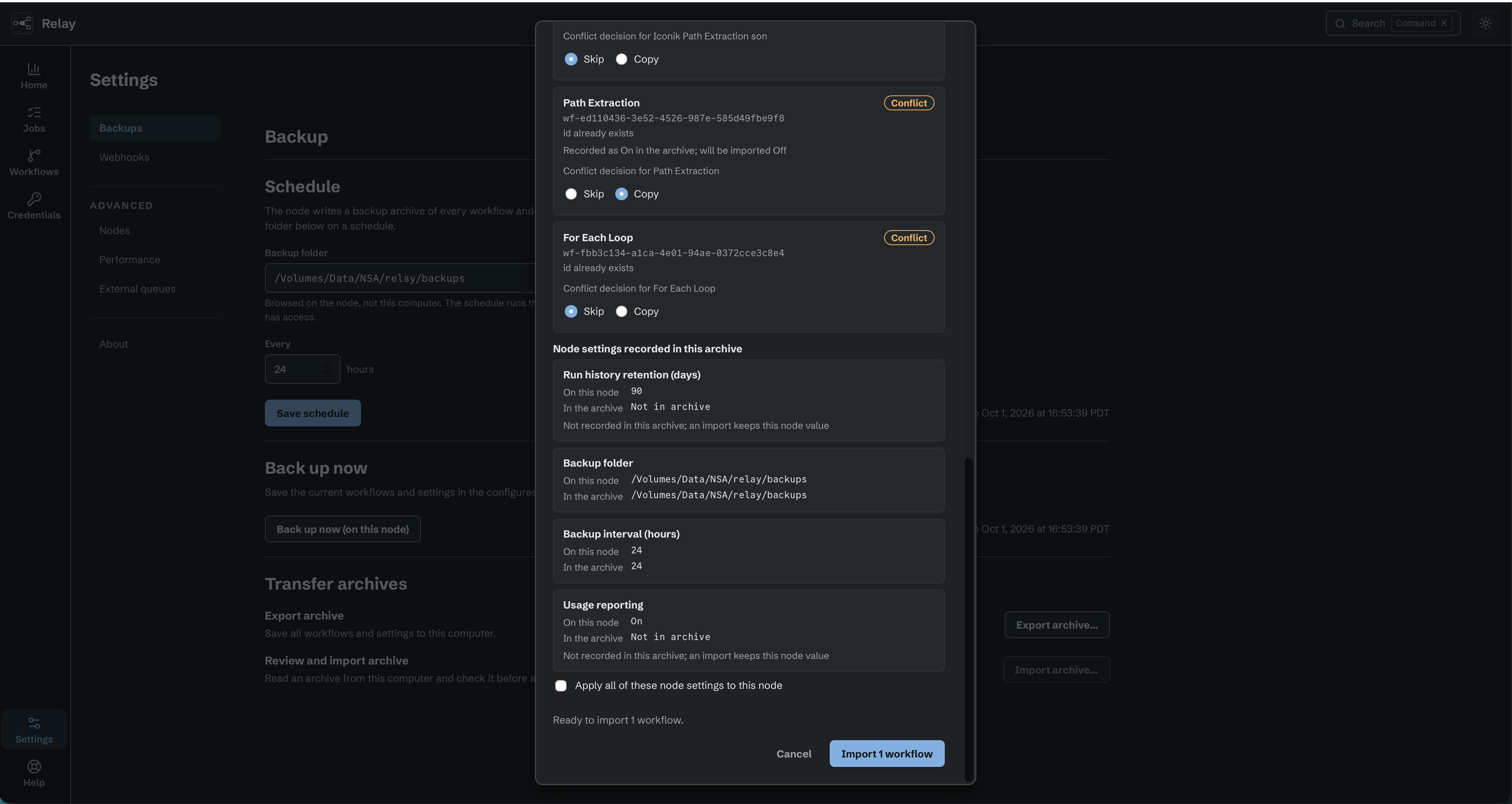Click the dialog vertical scrollbar
The width and height of the screenshot is (1512, 804).
pyautogui.click(x=968, y=619)
